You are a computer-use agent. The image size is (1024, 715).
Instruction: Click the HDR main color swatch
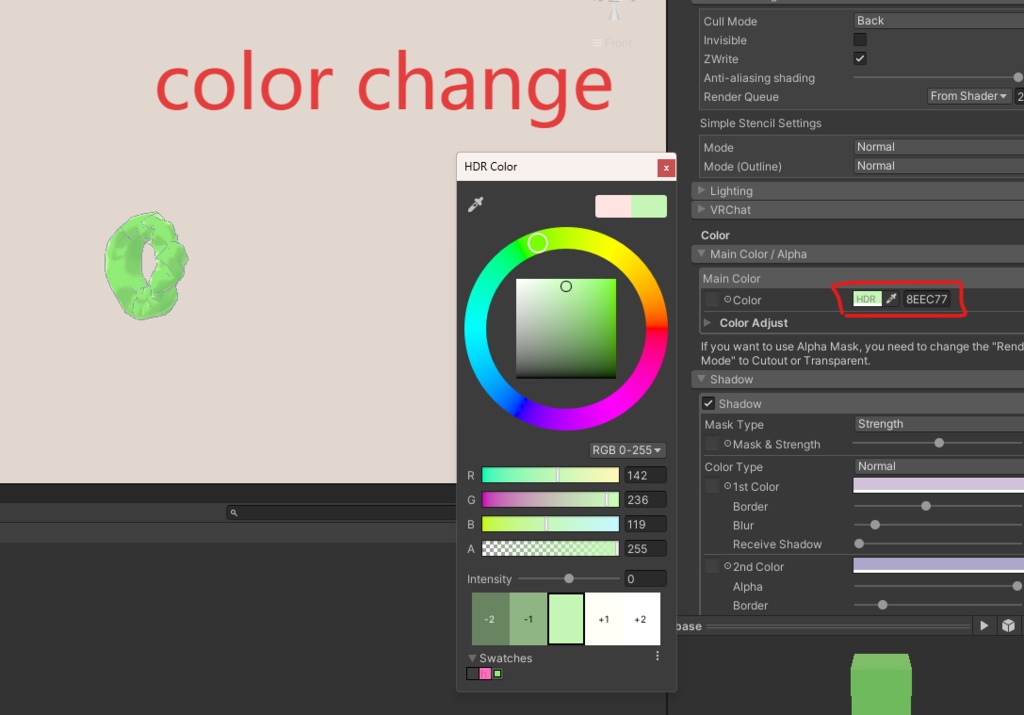(x=867, y=299)
